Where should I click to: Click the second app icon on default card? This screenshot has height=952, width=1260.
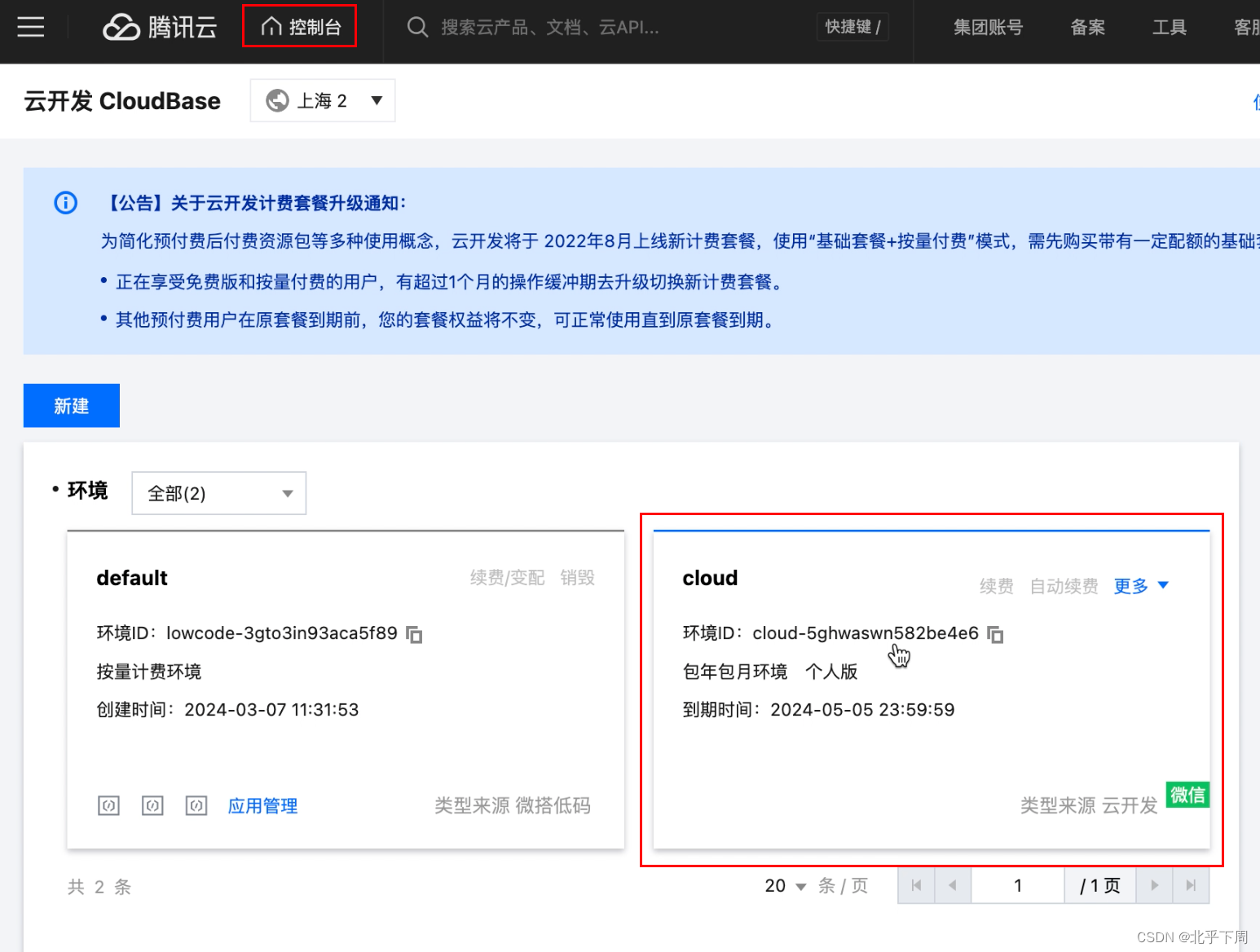pos(152,806)
